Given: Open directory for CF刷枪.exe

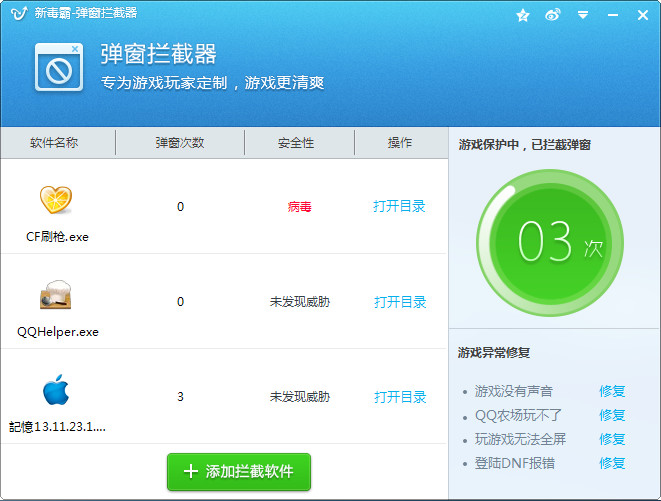Looking at the screenshot, I should pos(399,206).
